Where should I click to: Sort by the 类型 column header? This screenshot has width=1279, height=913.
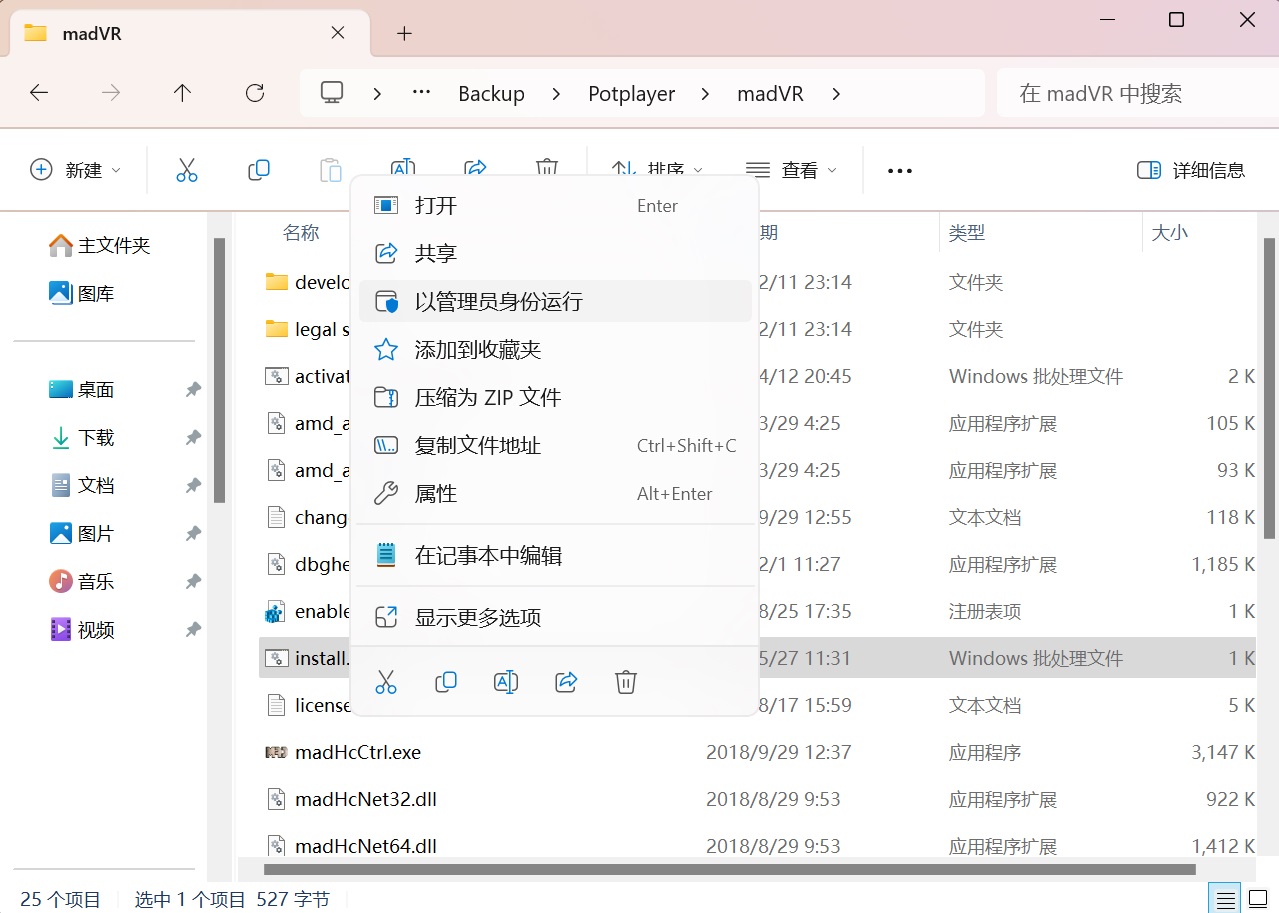967,232
